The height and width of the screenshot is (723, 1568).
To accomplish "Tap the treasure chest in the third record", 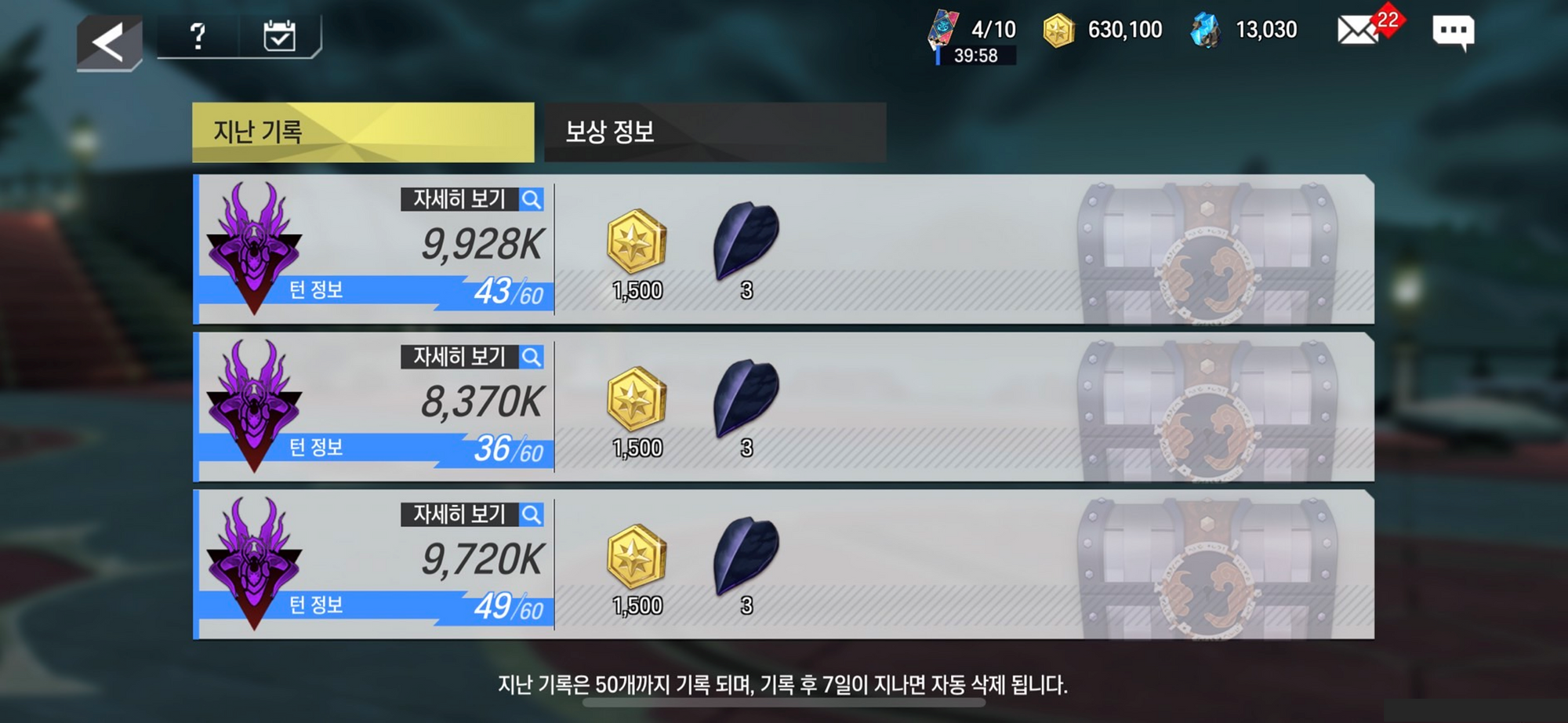I will (x=1207, y=565).
